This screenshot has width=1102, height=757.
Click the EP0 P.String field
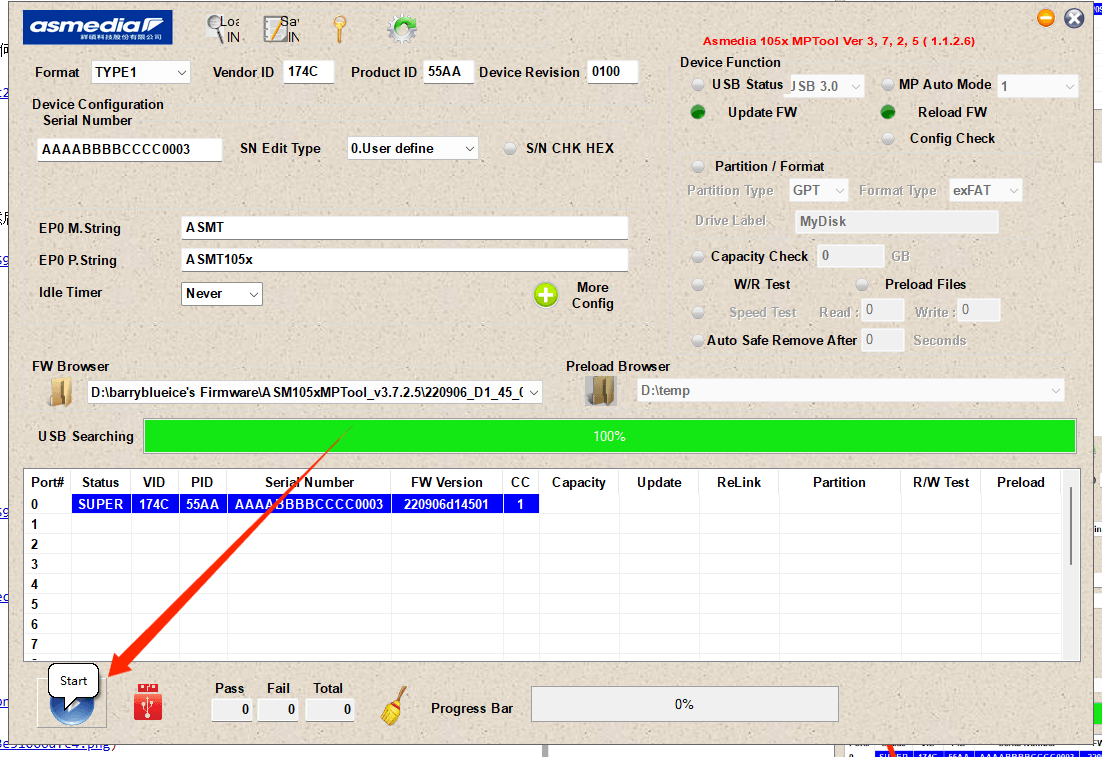point(404,259)
